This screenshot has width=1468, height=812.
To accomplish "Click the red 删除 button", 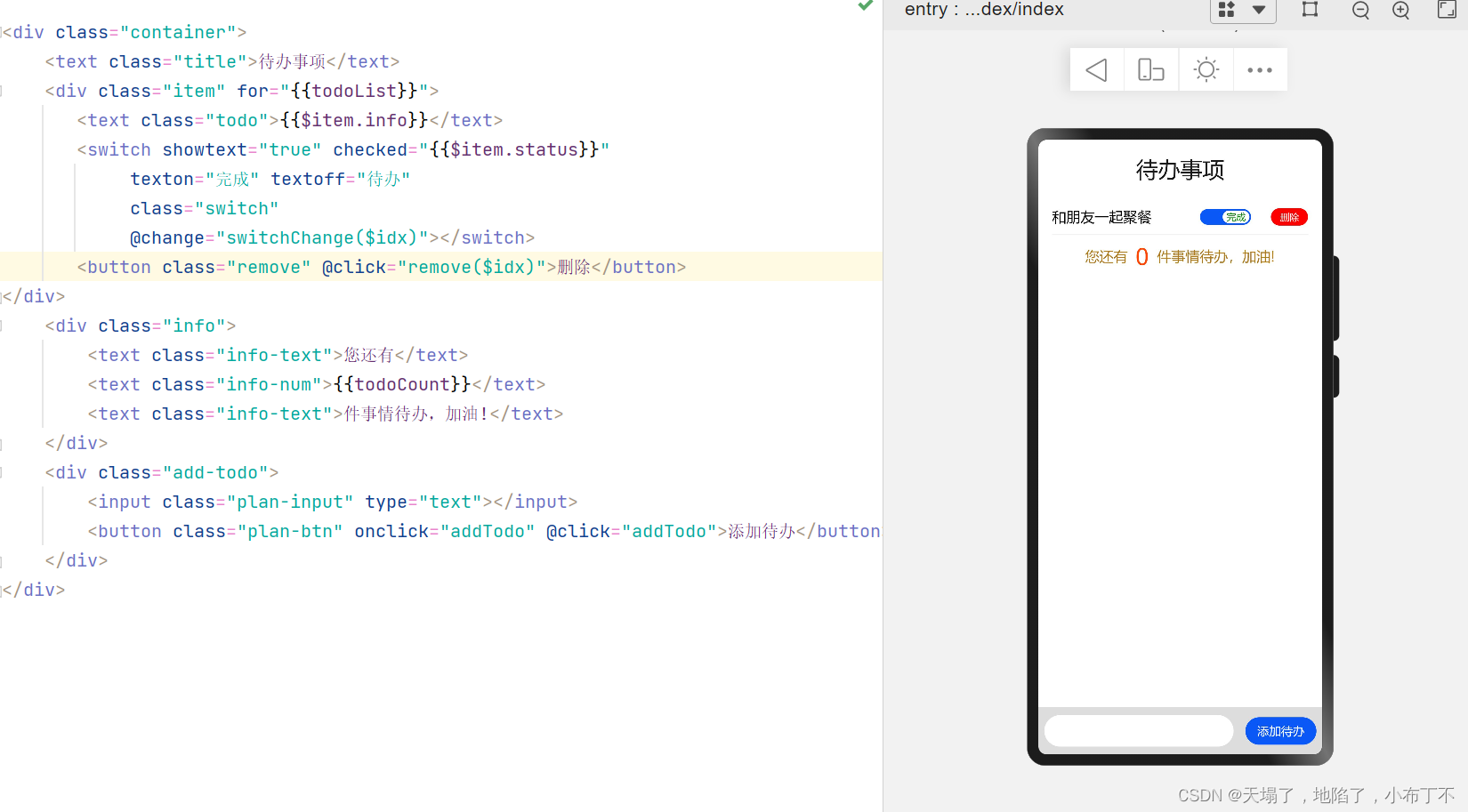I will (1289, 217).
